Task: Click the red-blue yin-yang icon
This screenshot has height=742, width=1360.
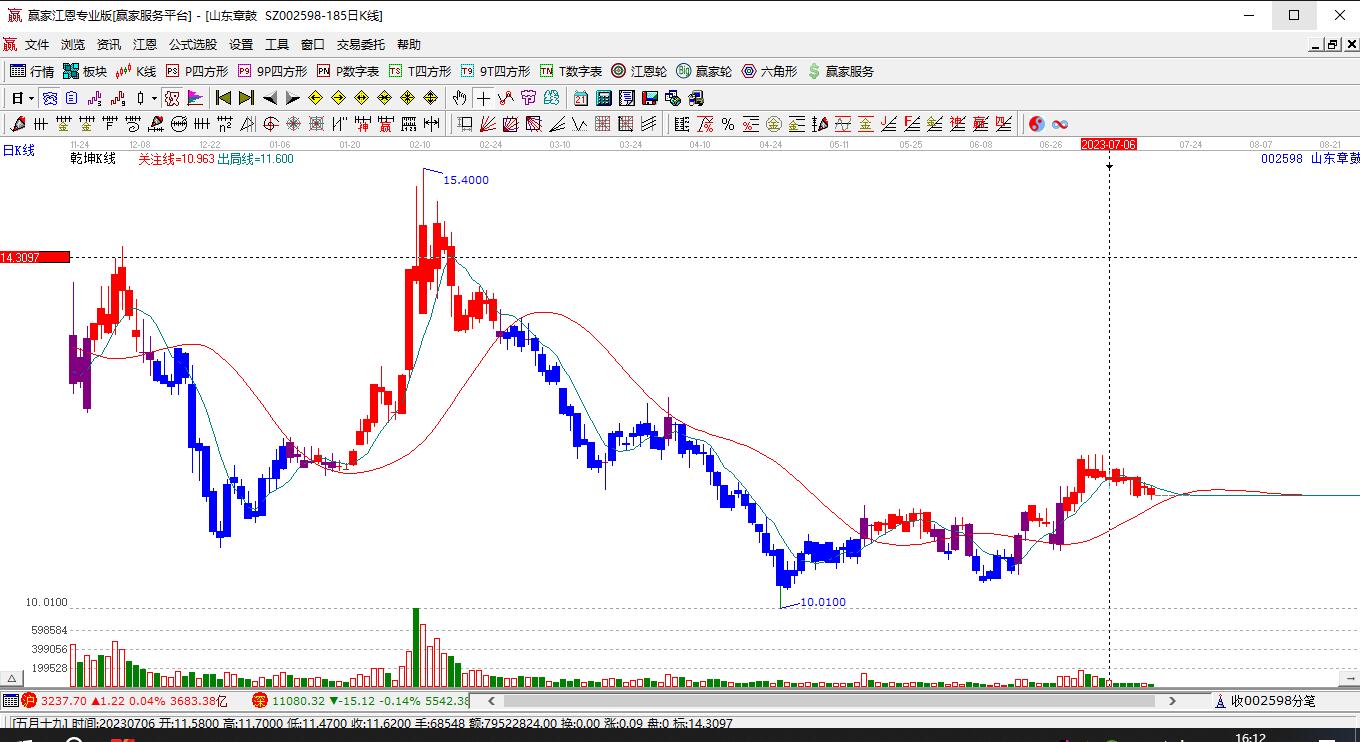Action: pos(1037,124)
